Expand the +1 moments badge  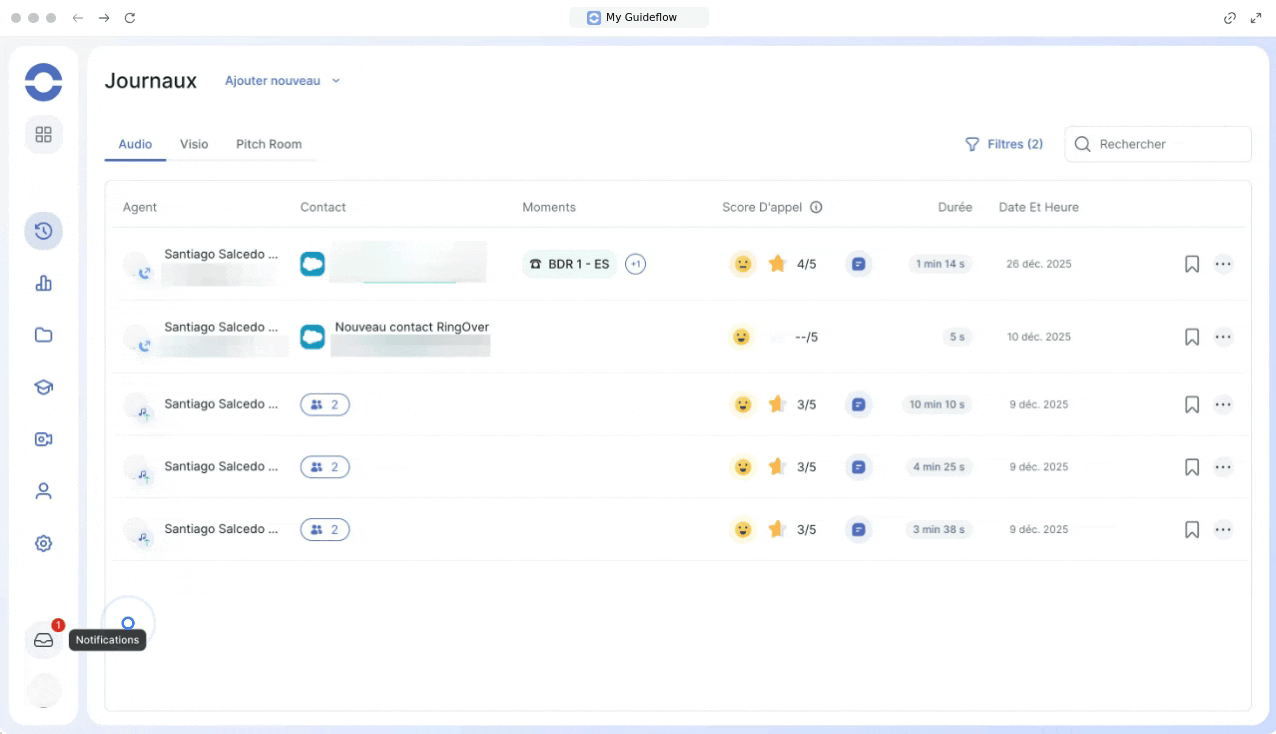pos(635,264)
